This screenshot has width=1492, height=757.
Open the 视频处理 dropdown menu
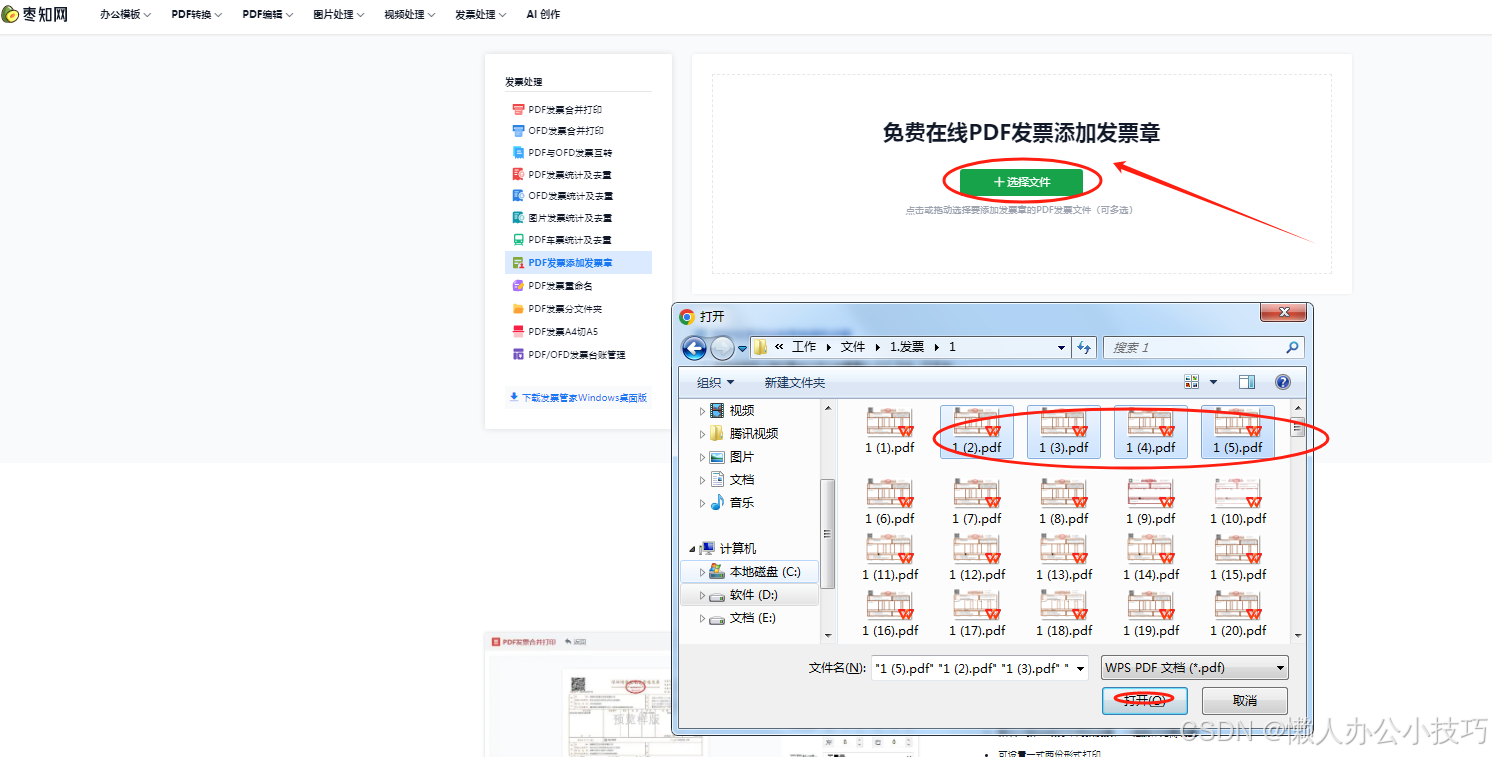[x=409, y=15]
